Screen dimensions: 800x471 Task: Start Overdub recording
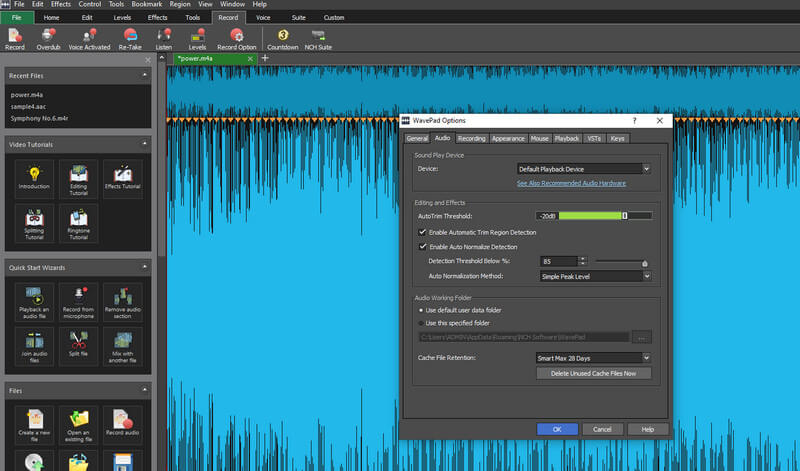[48, 38]
